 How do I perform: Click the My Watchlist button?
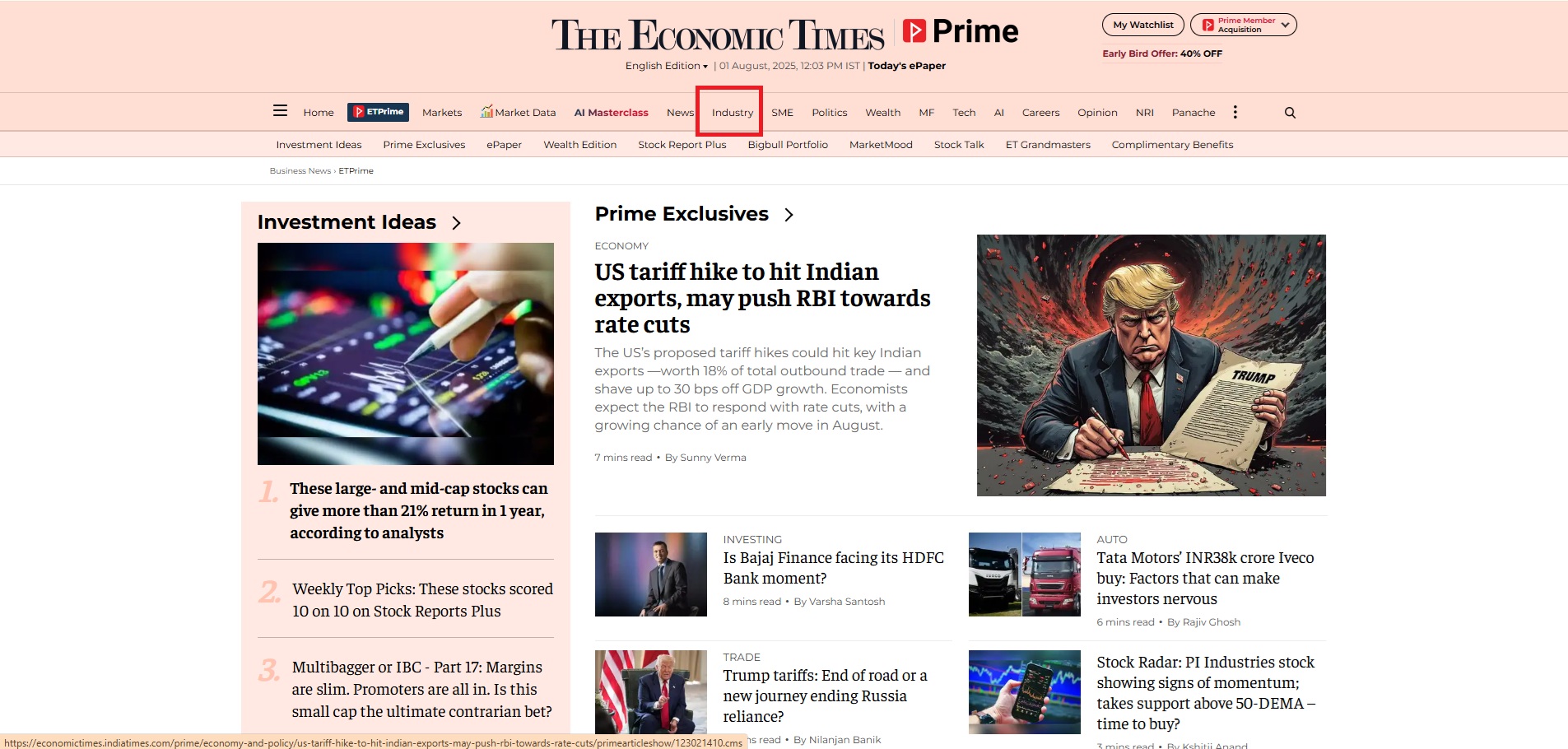click(x=1142, y=25)
